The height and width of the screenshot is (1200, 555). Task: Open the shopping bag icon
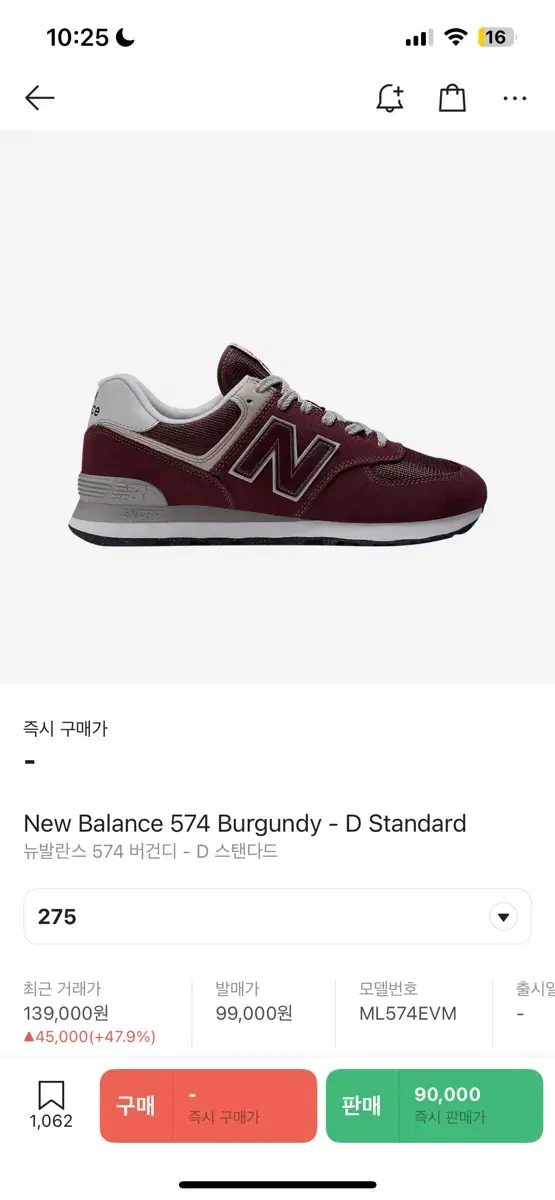[453, 97]
